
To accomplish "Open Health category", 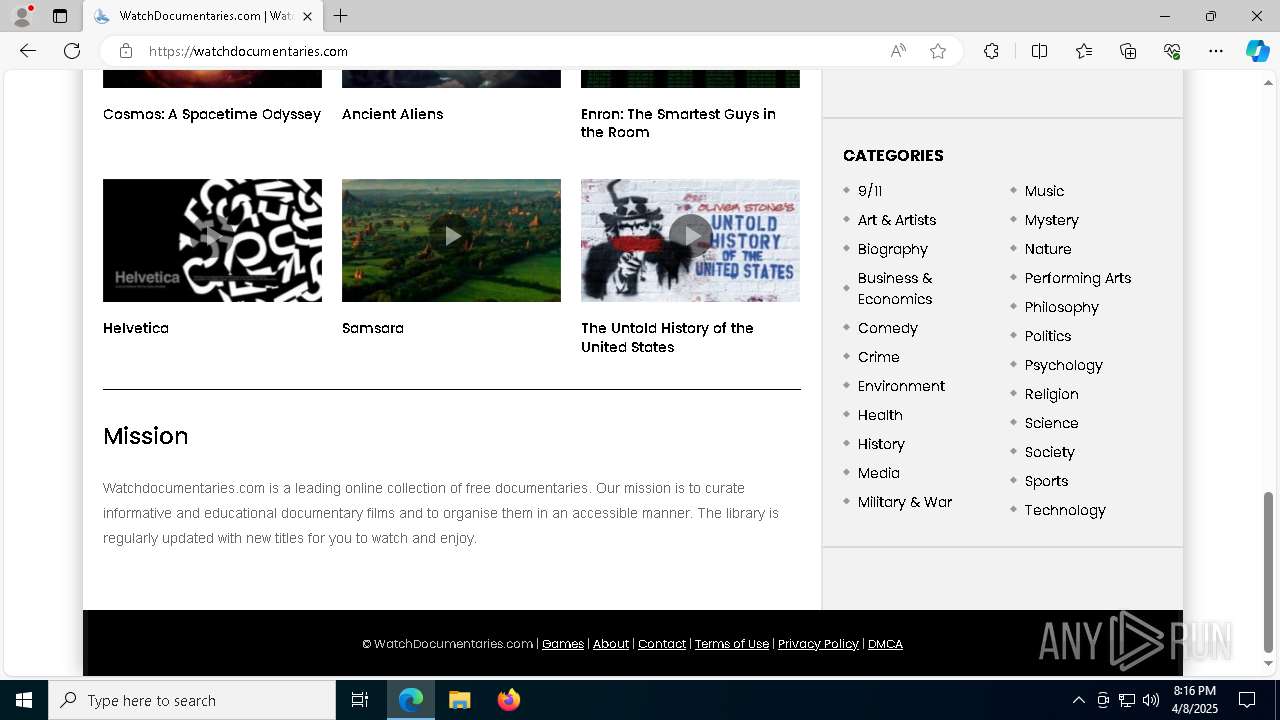I will 880,415.
